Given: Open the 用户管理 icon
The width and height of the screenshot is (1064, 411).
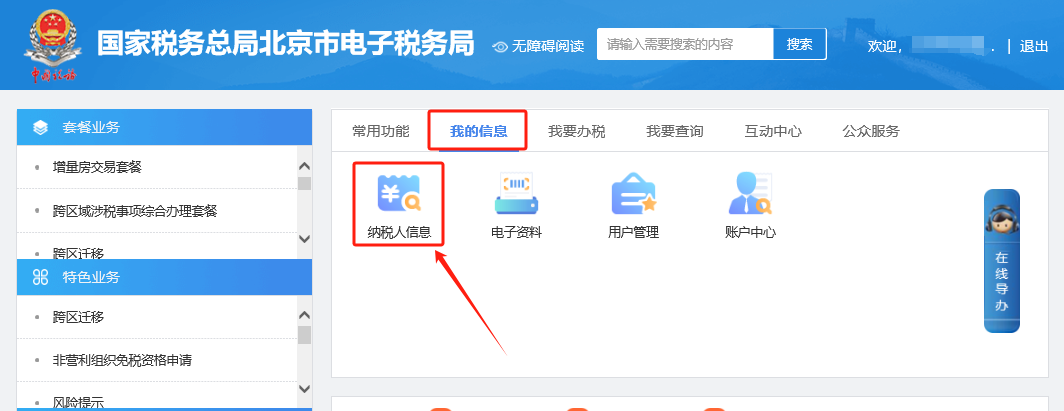Looking at the screenshot, I should point(633,206).
